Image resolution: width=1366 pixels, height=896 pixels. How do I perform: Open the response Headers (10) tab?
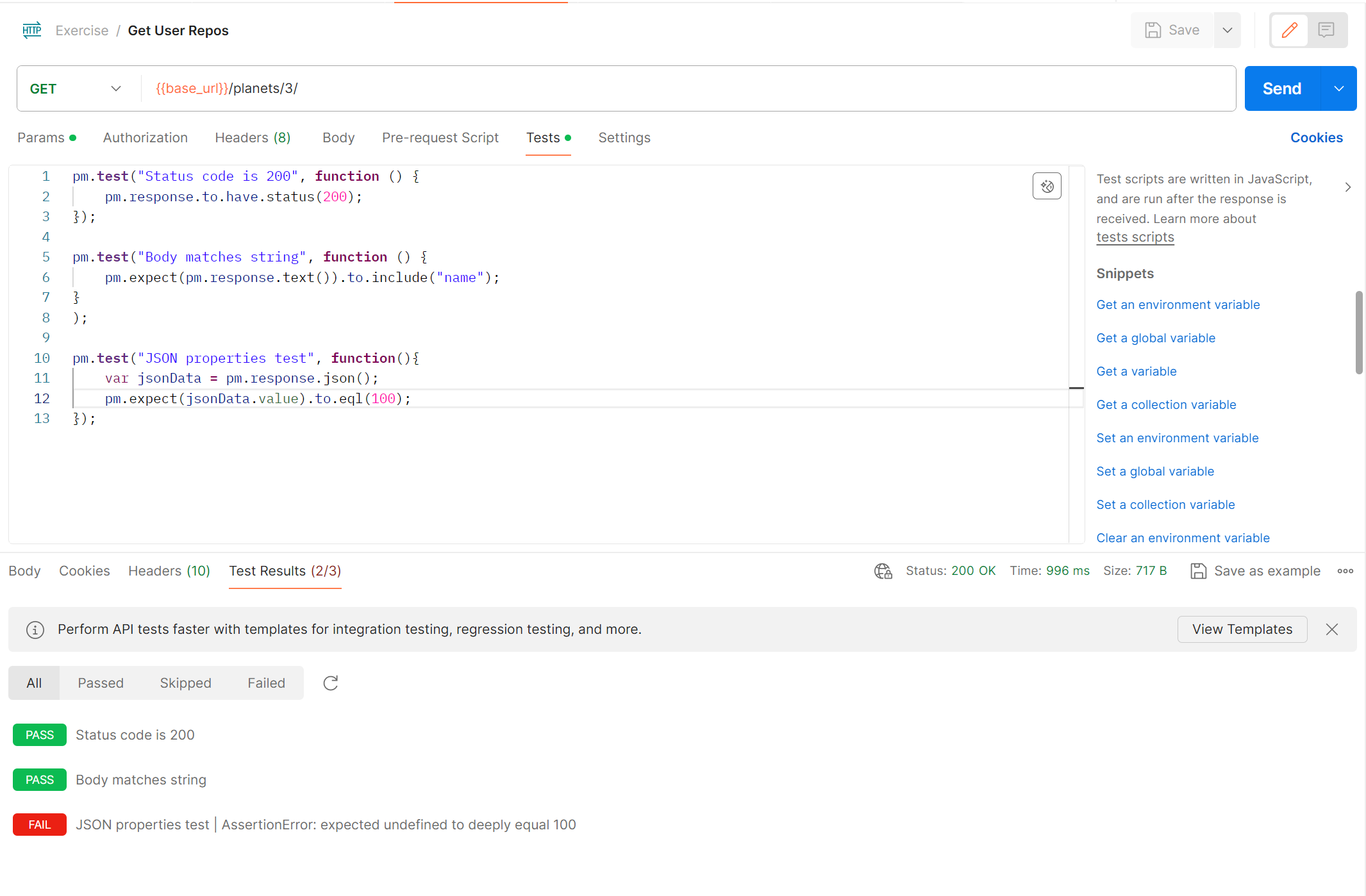click(x=169, y=571)
